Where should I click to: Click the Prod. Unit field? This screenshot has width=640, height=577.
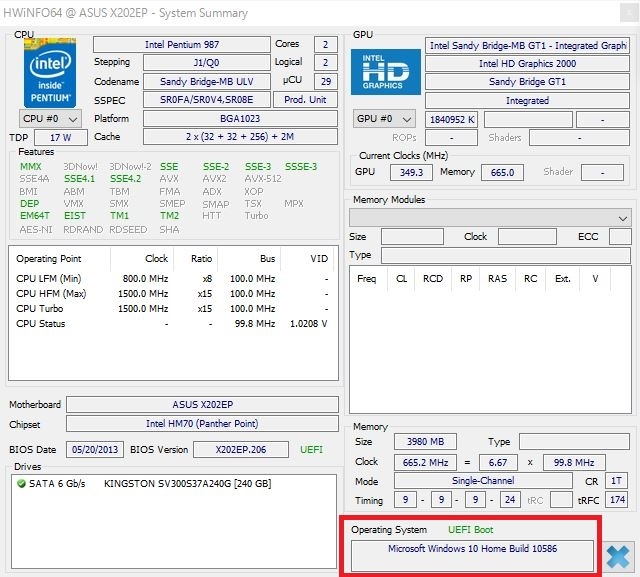tap(305, 100)
